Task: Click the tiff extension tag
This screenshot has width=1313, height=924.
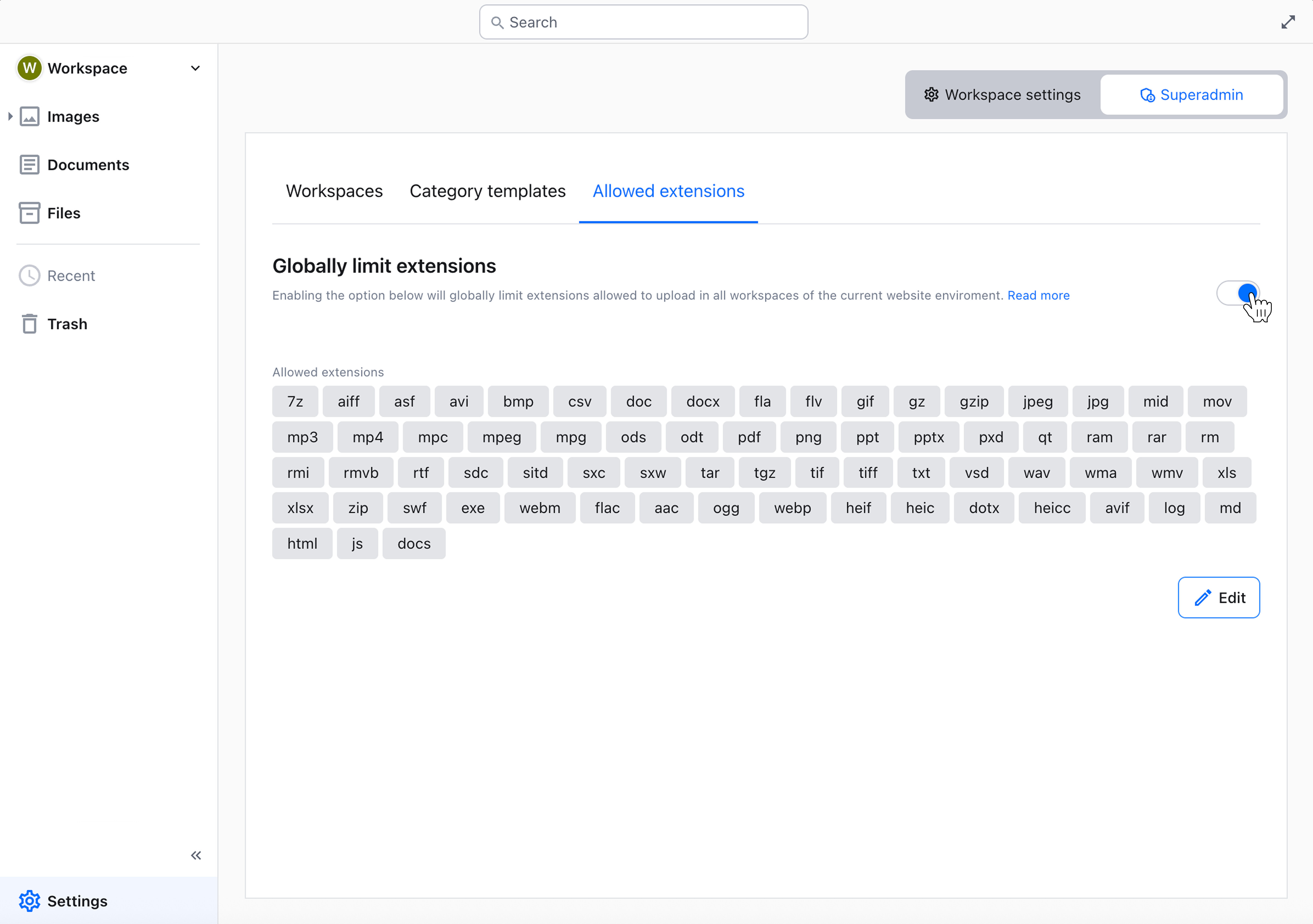Action: click(x=868, y=472)
